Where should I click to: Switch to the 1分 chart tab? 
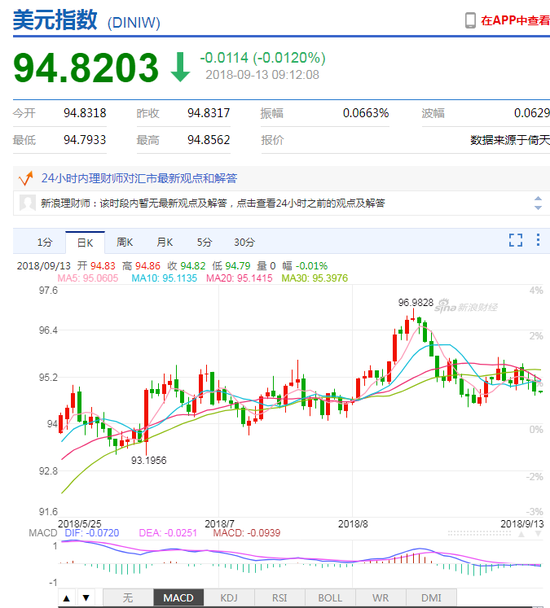pos(45,242)
